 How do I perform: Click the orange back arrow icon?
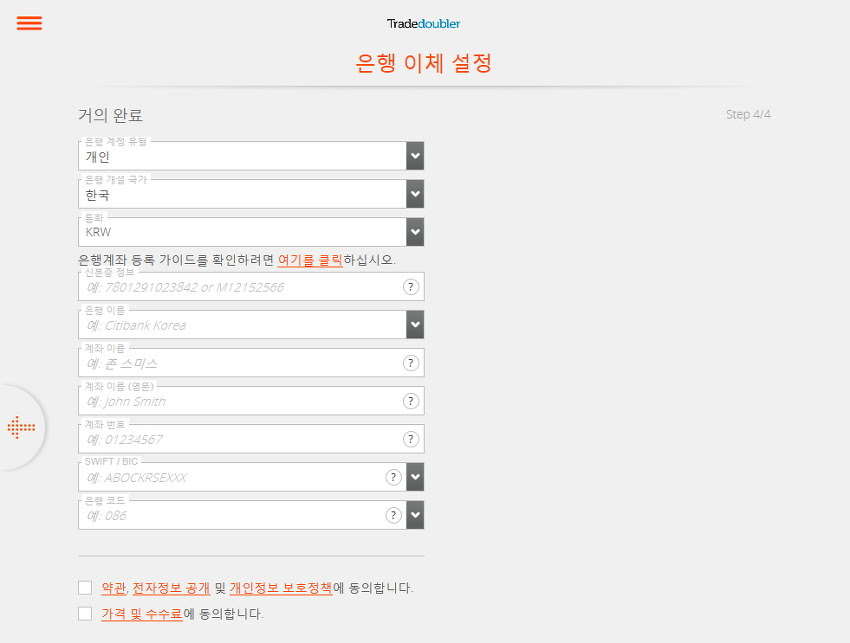click(x=21, y=427)
